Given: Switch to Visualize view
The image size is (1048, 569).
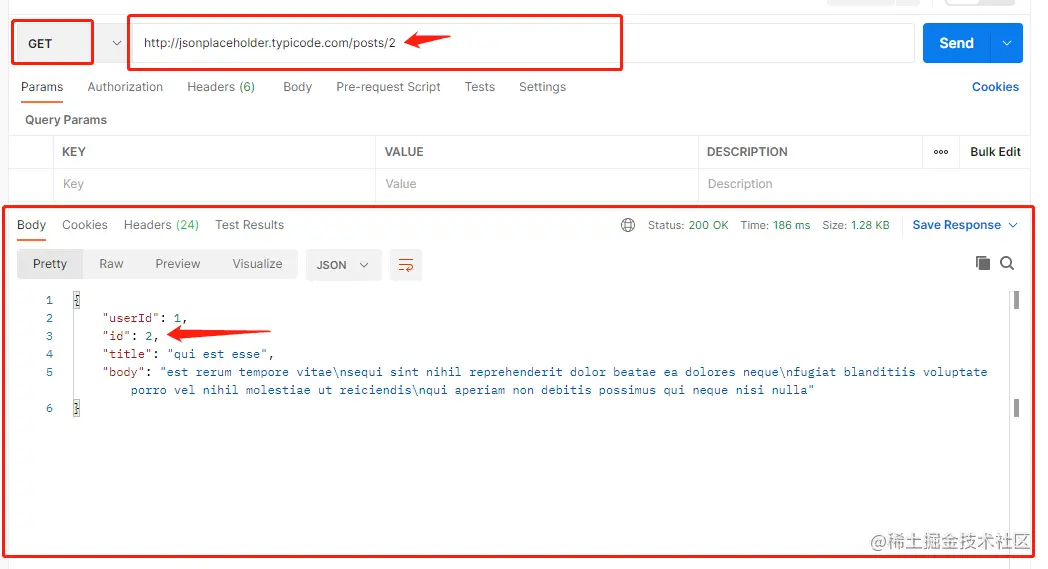Looking at the screenshot, I should (257, 264).
